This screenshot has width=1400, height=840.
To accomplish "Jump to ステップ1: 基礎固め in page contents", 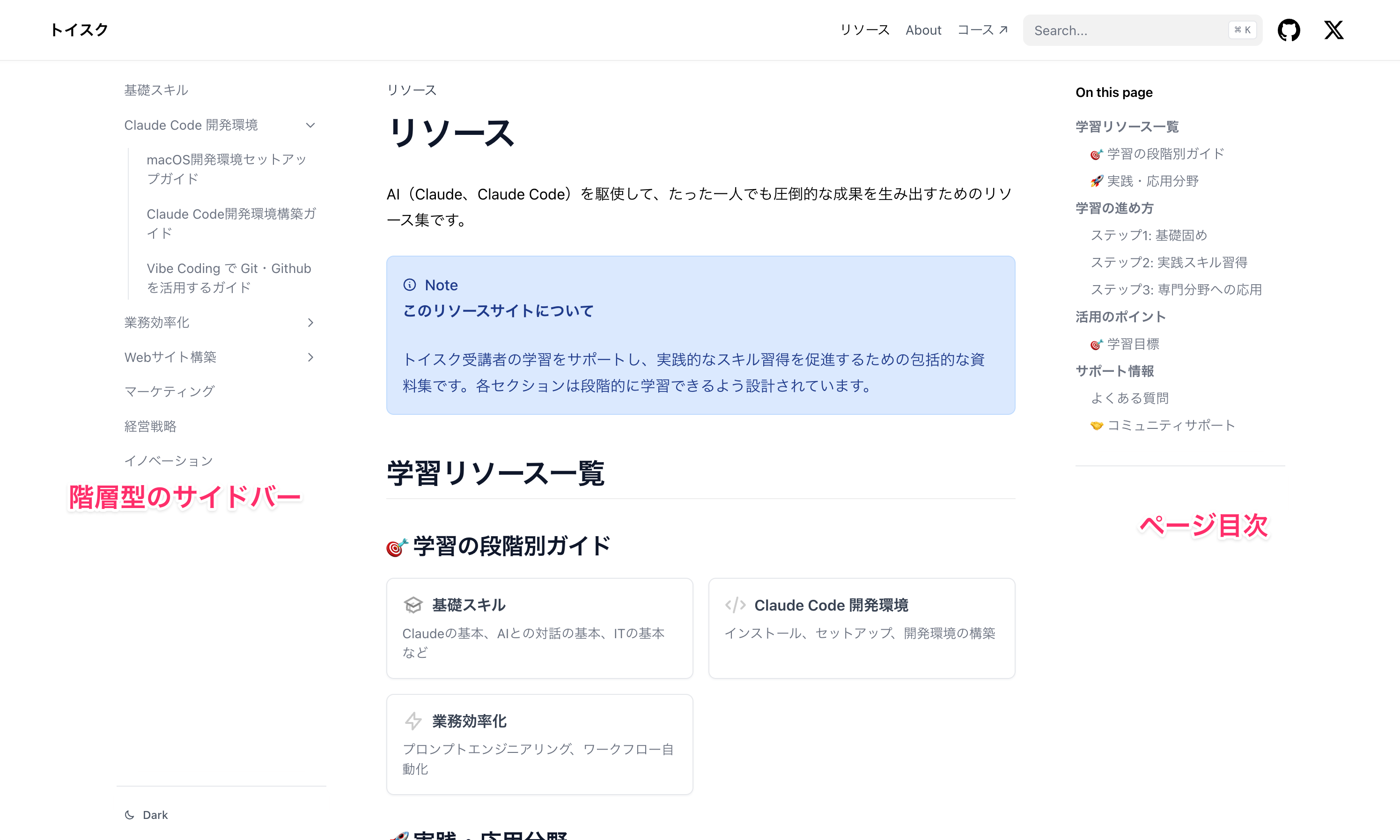I will 1149,235.
